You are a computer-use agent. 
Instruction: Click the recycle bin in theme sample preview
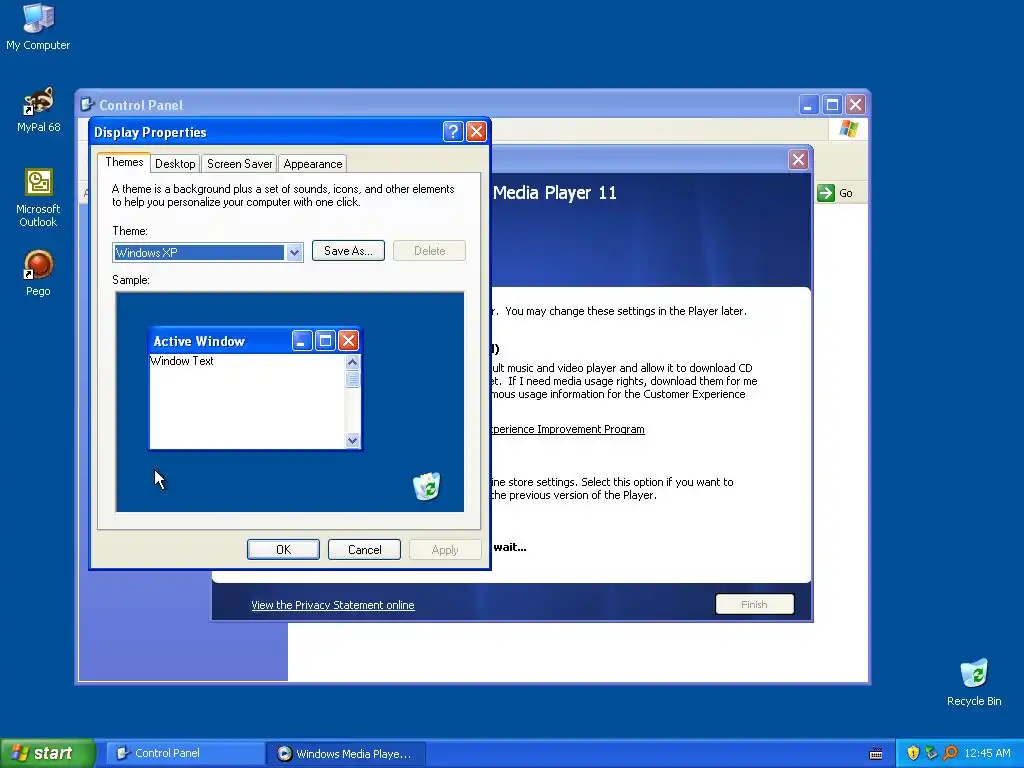pyautogui.click(x=426, y=486)
